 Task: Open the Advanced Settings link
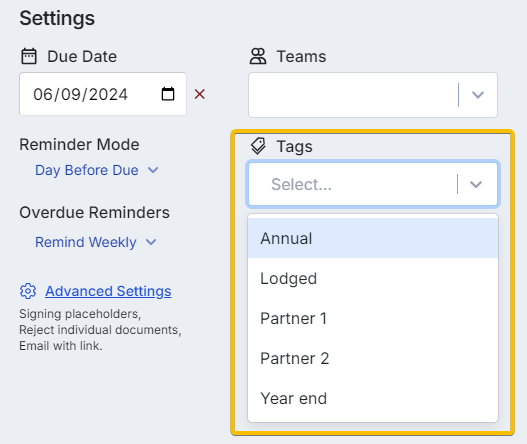coord(108,291)
